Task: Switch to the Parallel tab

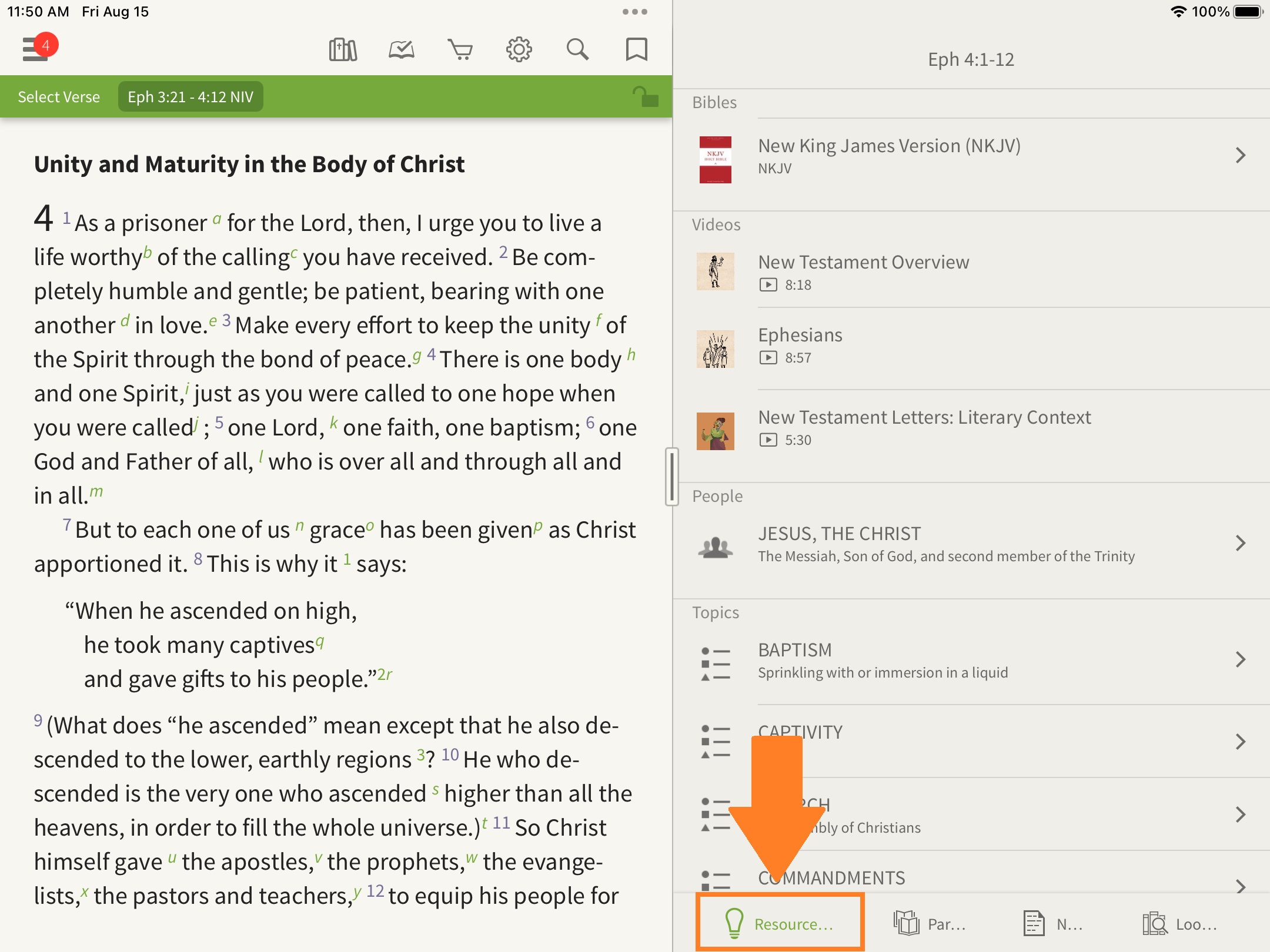Action: click(x=929, y=924)
